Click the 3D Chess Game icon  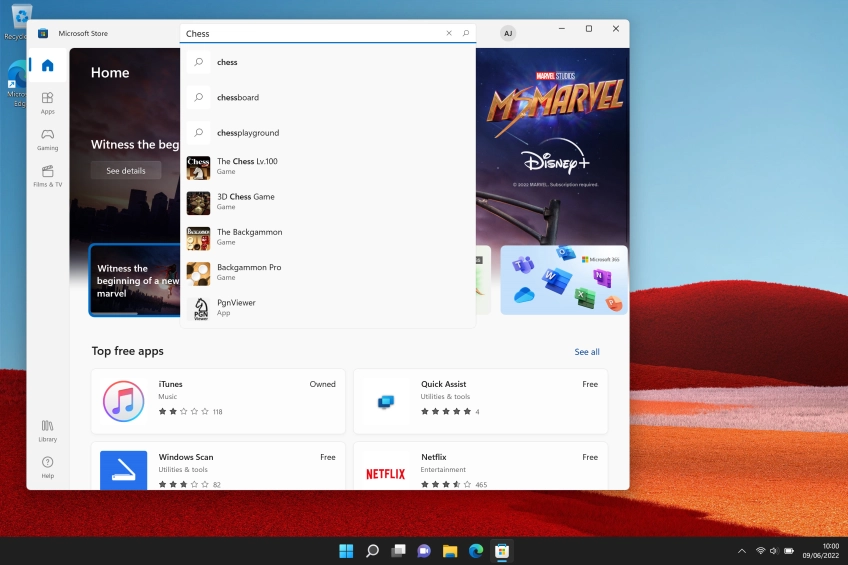[x=198, y=203]
